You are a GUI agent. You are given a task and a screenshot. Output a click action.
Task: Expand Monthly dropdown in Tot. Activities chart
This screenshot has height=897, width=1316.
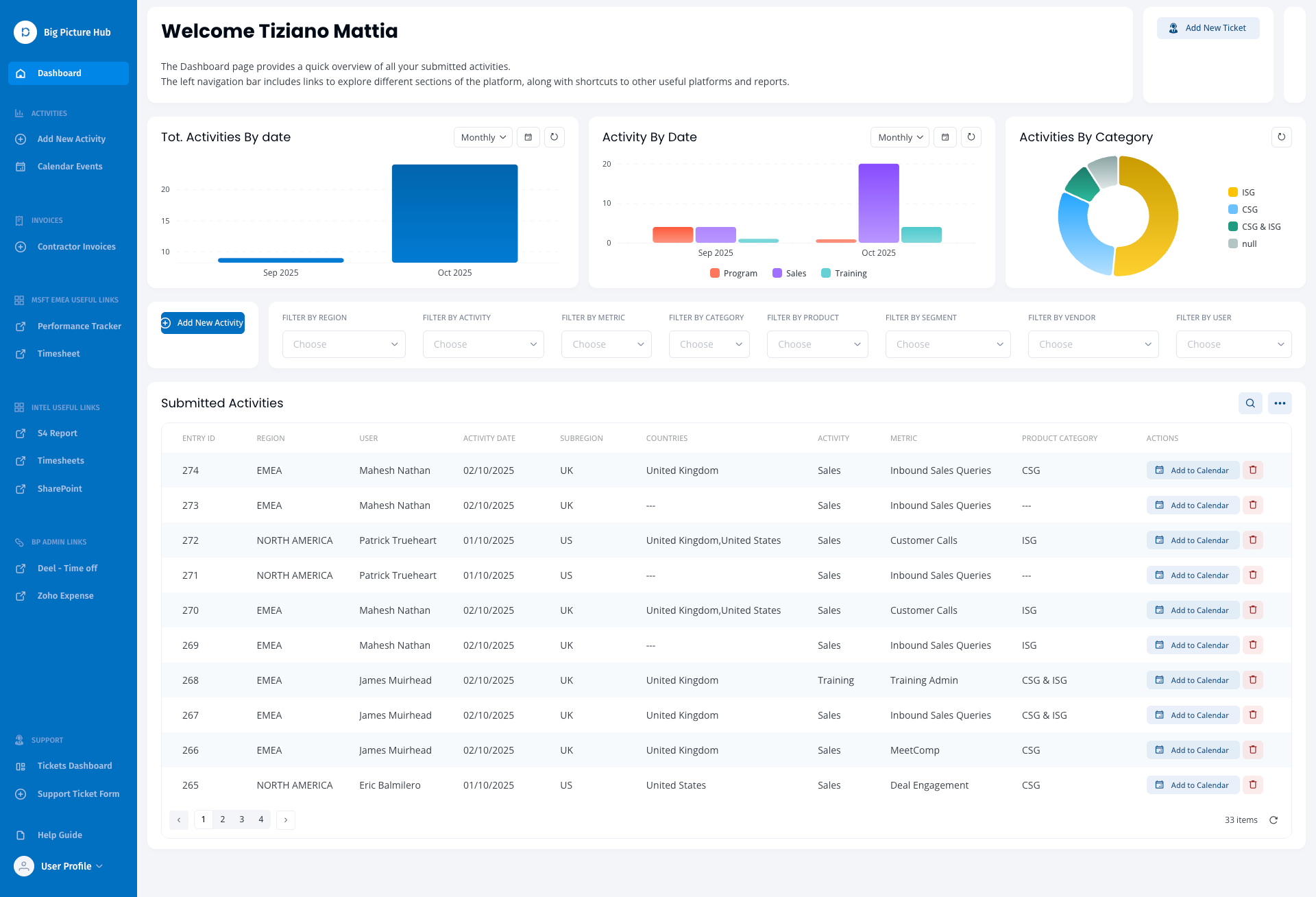(483, 137)
